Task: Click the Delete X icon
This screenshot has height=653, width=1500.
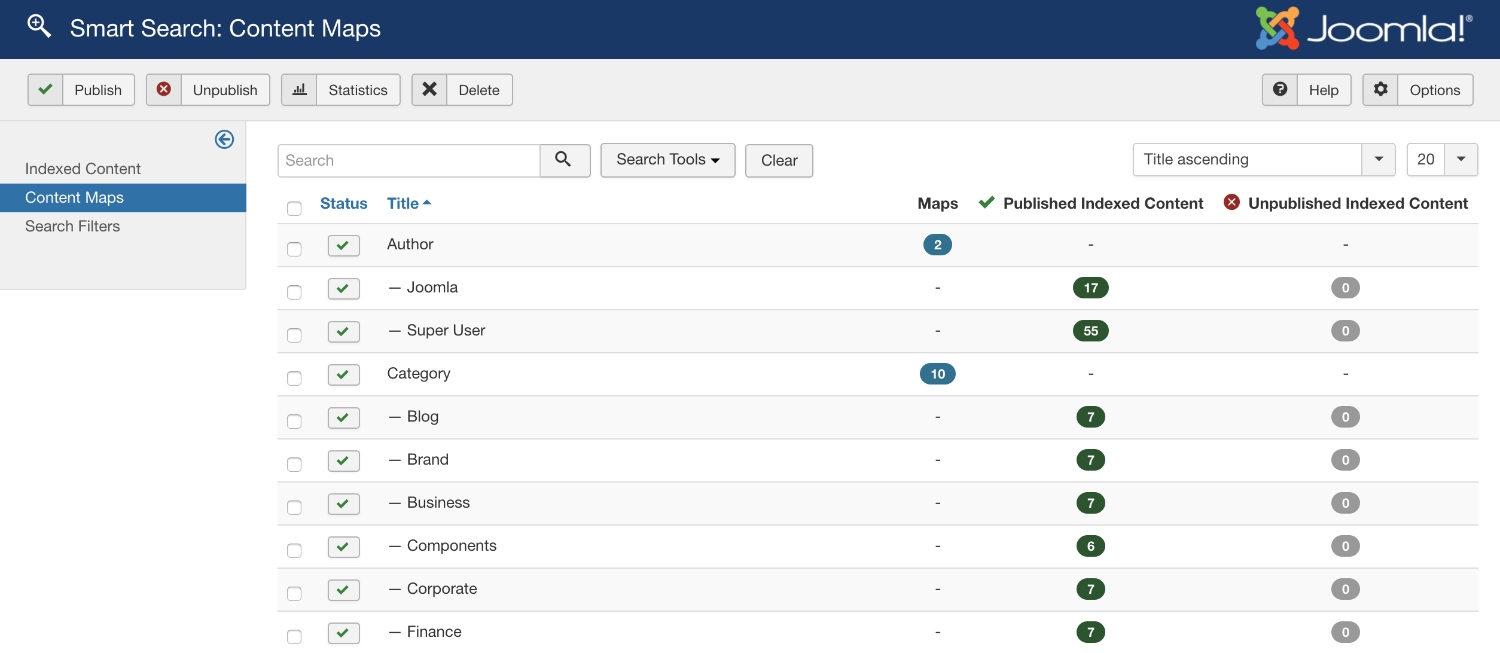Action: coord(430,89)
